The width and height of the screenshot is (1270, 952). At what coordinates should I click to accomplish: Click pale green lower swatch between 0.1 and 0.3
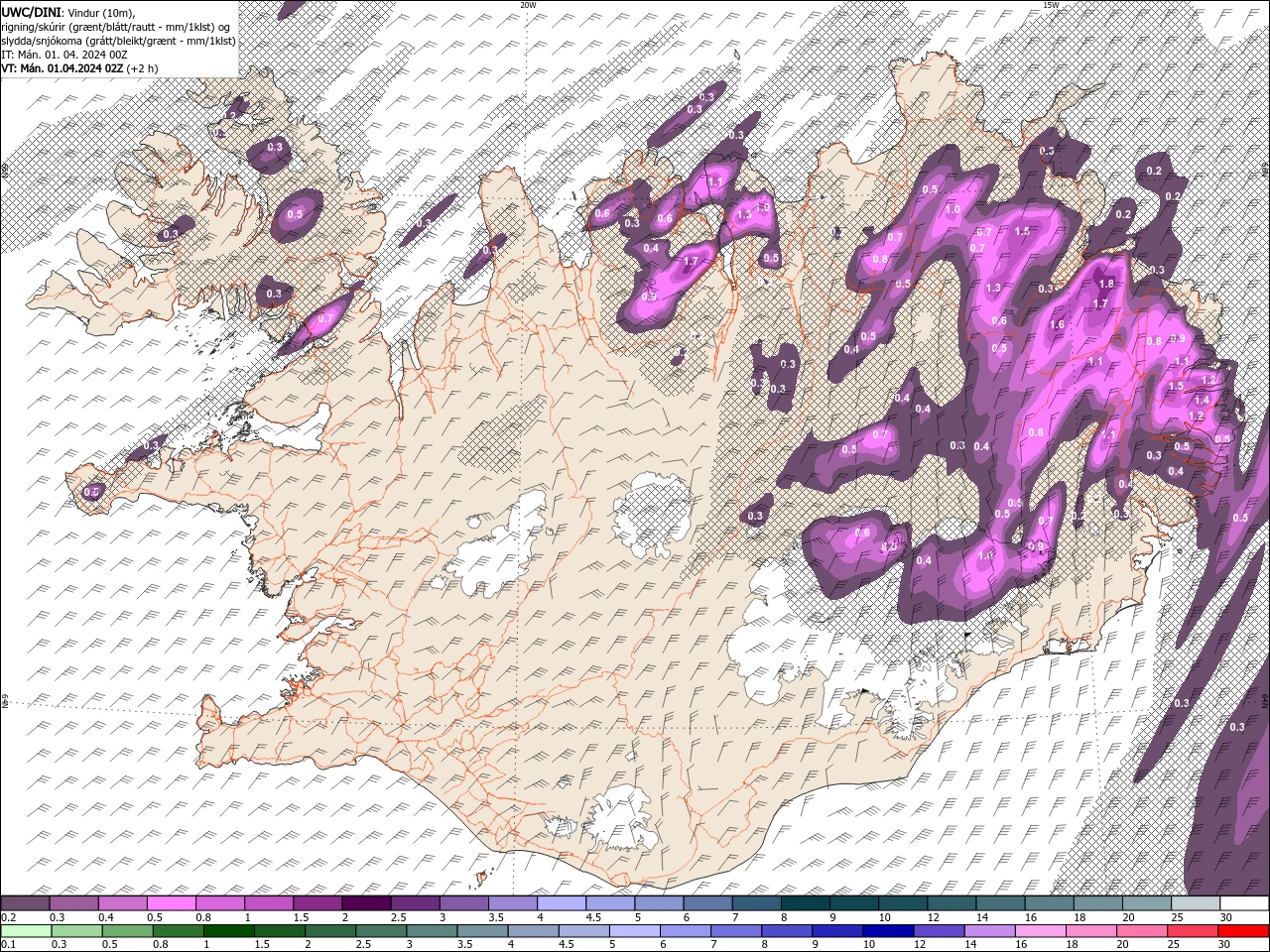26,931
